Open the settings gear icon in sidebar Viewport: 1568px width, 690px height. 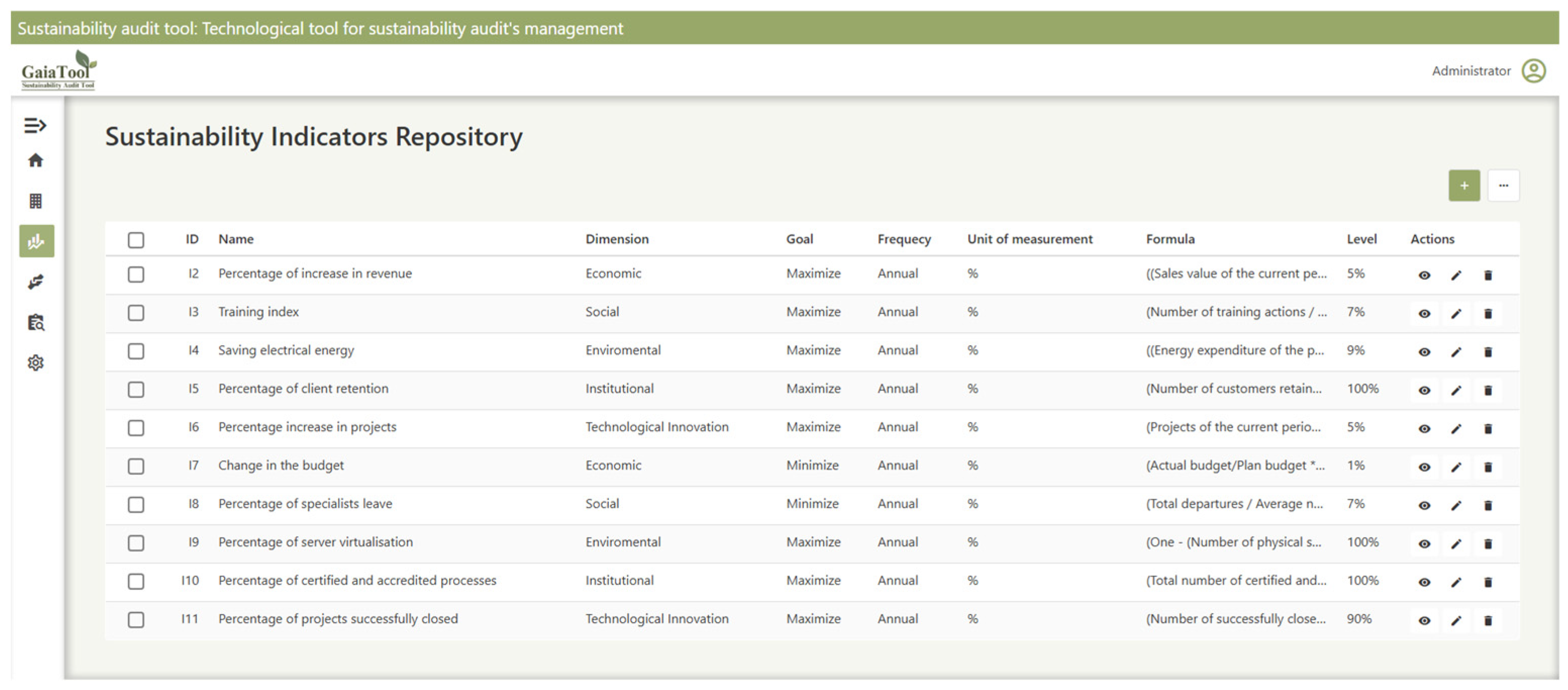click(35, 362)
